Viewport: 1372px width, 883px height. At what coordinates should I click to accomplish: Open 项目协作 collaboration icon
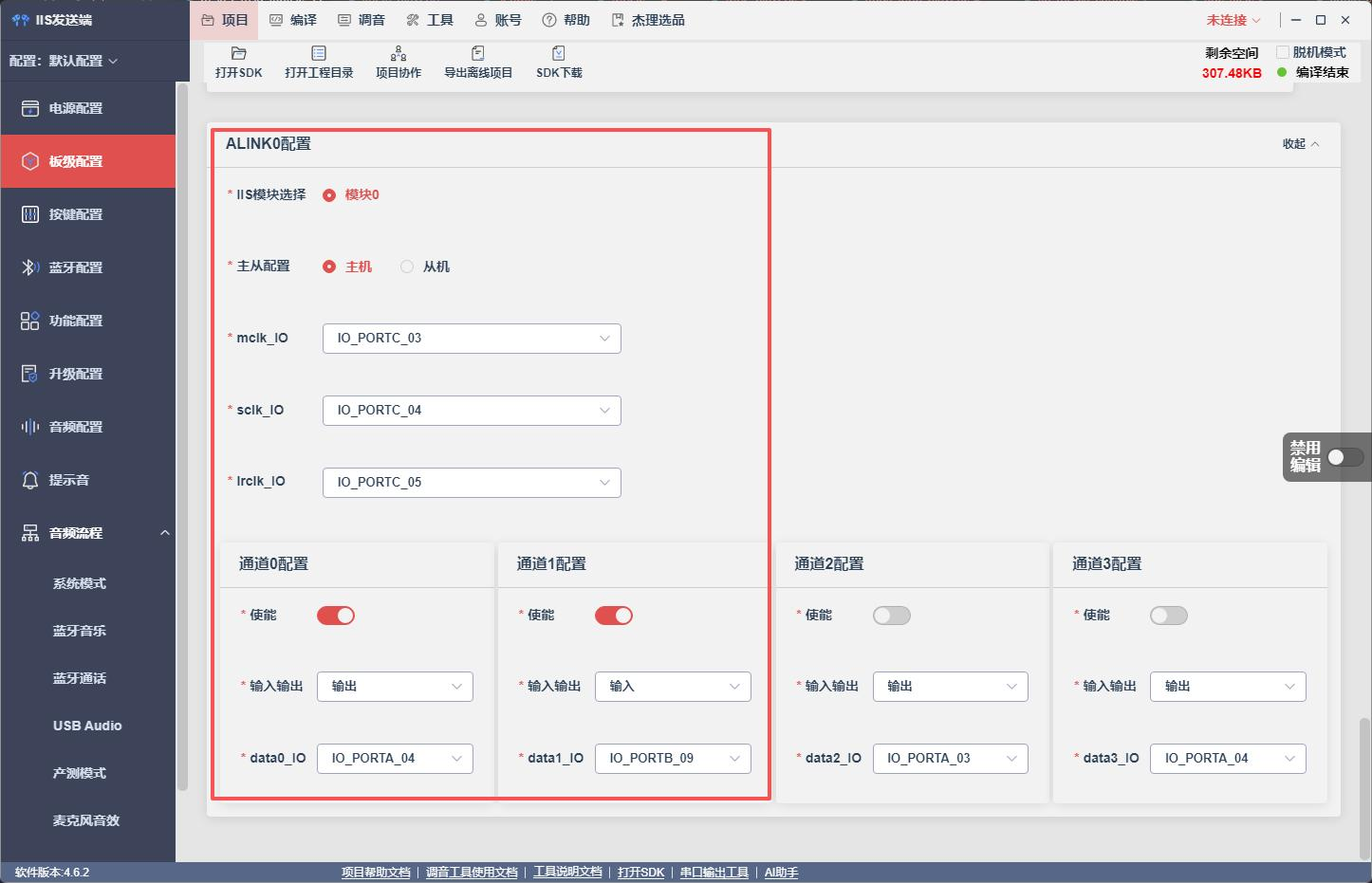coord(399,53)
